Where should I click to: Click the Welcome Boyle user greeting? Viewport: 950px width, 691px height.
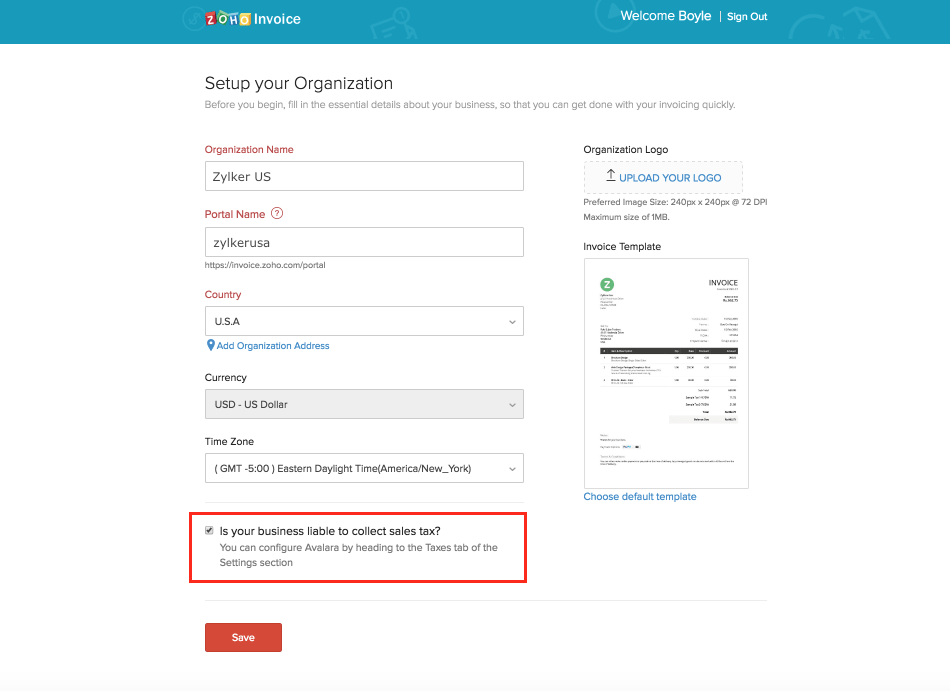665,16
